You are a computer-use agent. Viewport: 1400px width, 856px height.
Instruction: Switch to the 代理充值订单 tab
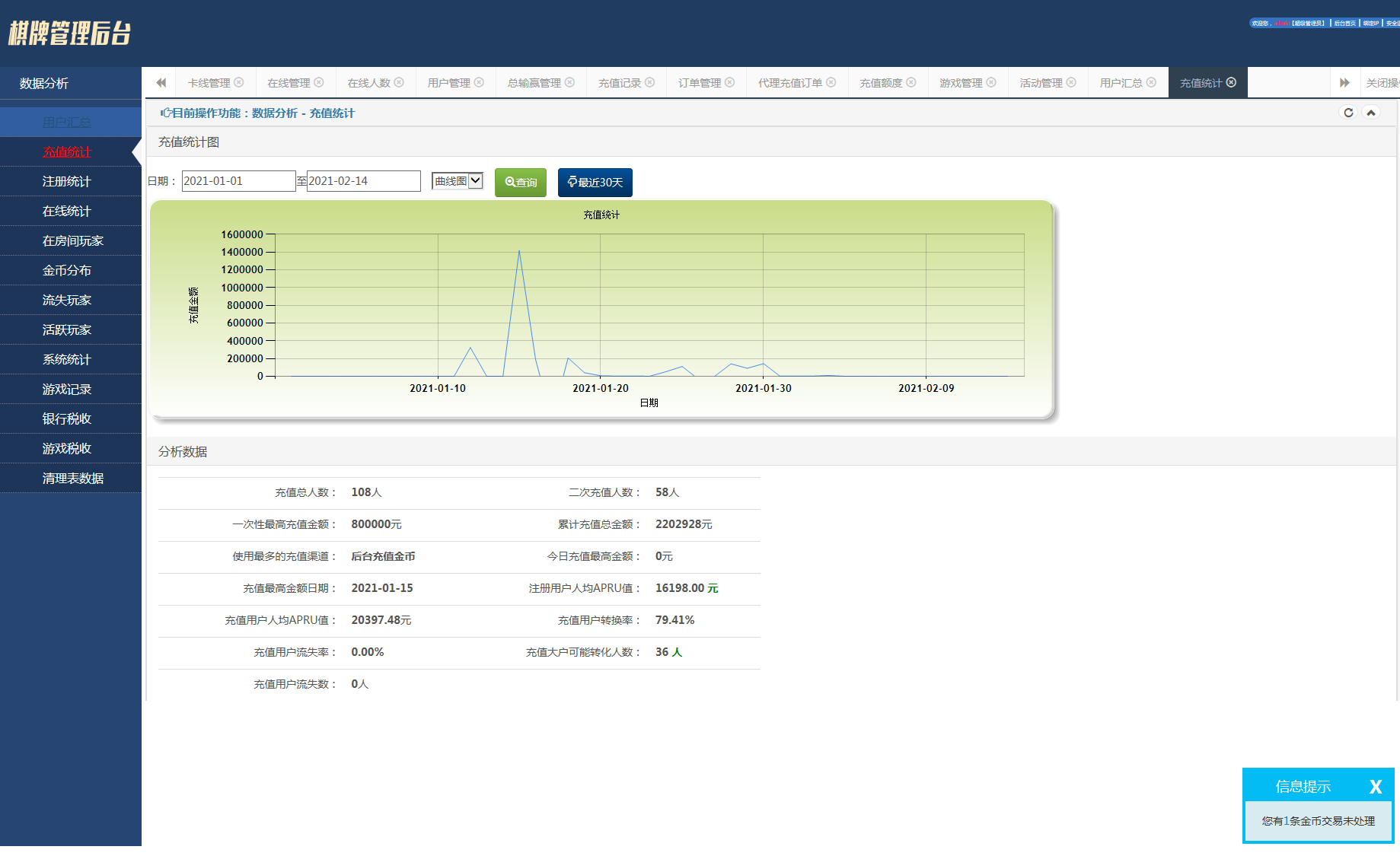pyautogui.click(x=789, y=83)
